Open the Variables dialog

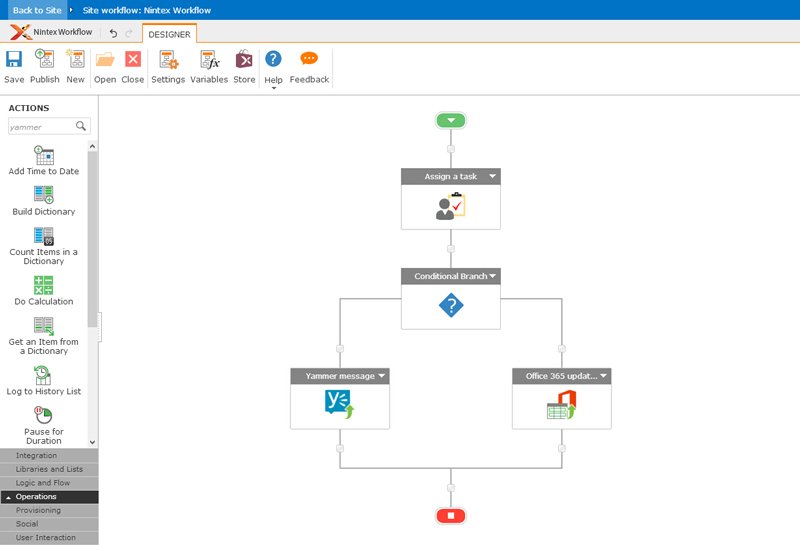coord(209,66)
